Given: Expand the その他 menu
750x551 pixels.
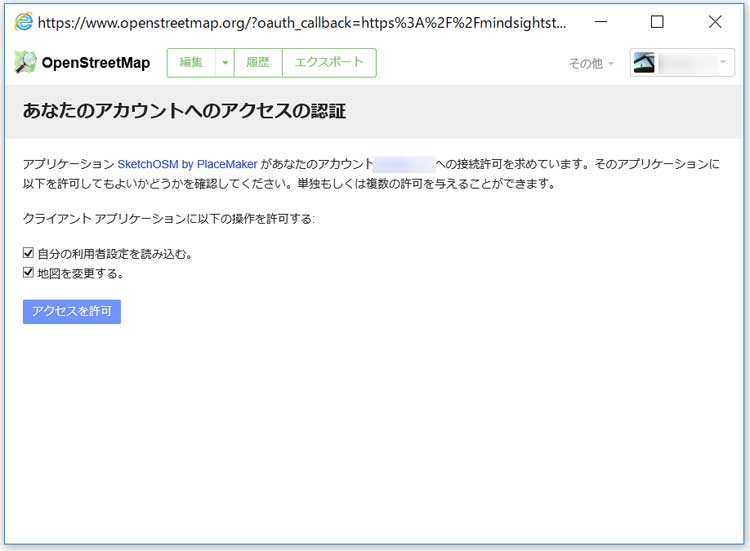Looking at the screenshot, I should [x=591, y=63].
